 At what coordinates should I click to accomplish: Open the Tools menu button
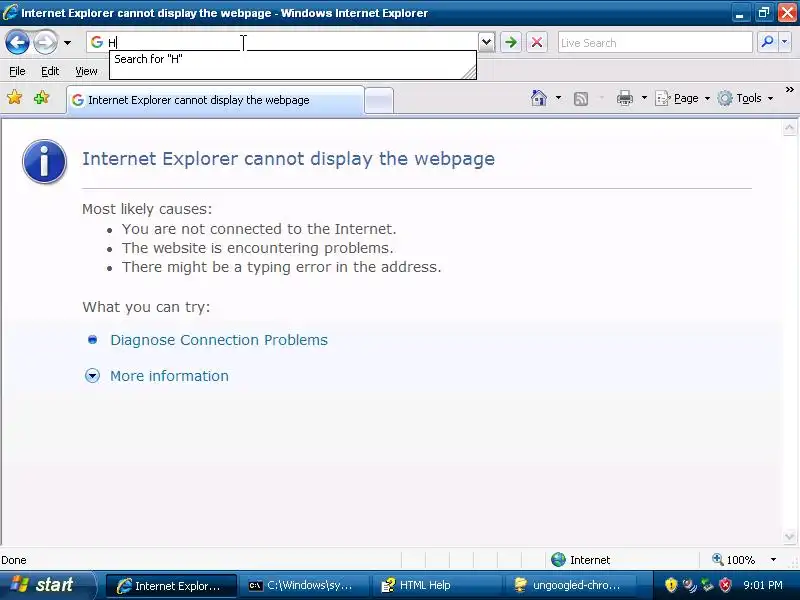point(745,98)
